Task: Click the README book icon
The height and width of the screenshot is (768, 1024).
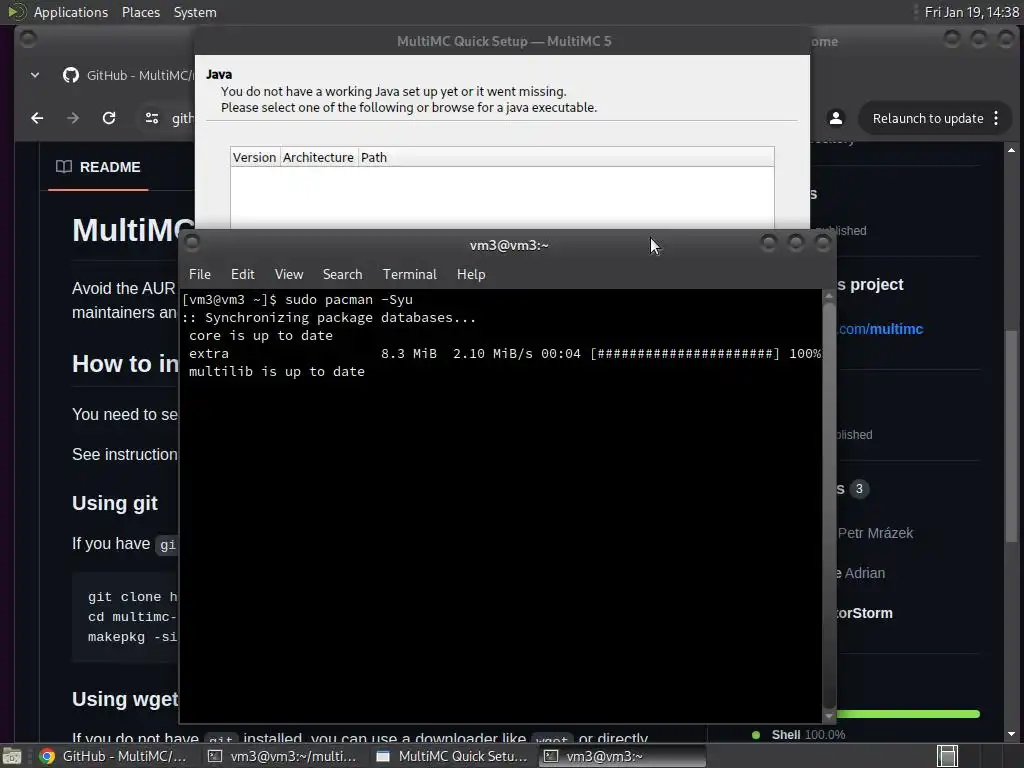Action: point(64,167)
